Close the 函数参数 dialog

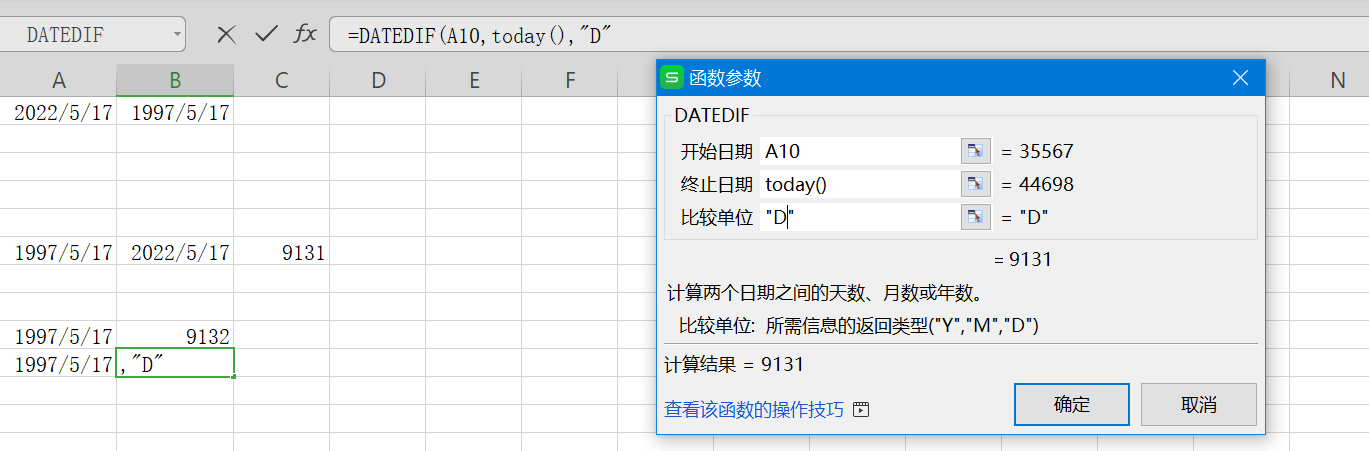coord(1240,78)
